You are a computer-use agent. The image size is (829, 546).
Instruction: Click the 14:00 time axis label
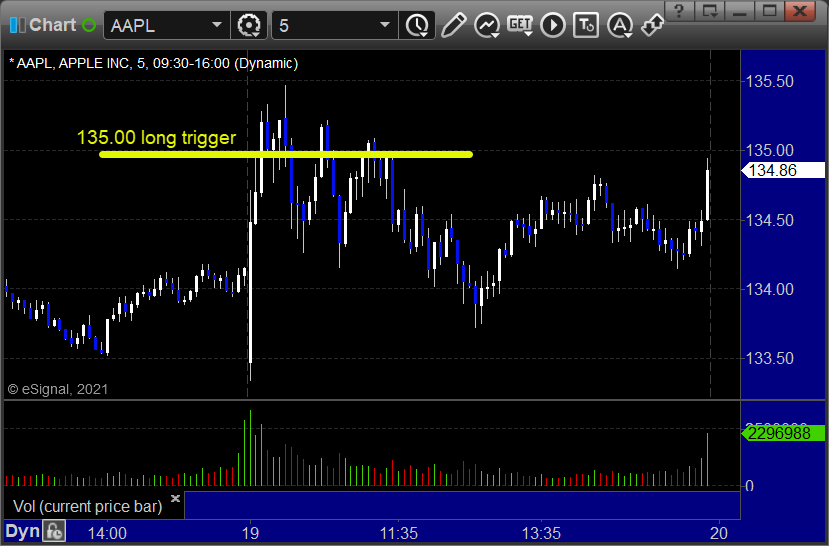click(x=107, y=533)
